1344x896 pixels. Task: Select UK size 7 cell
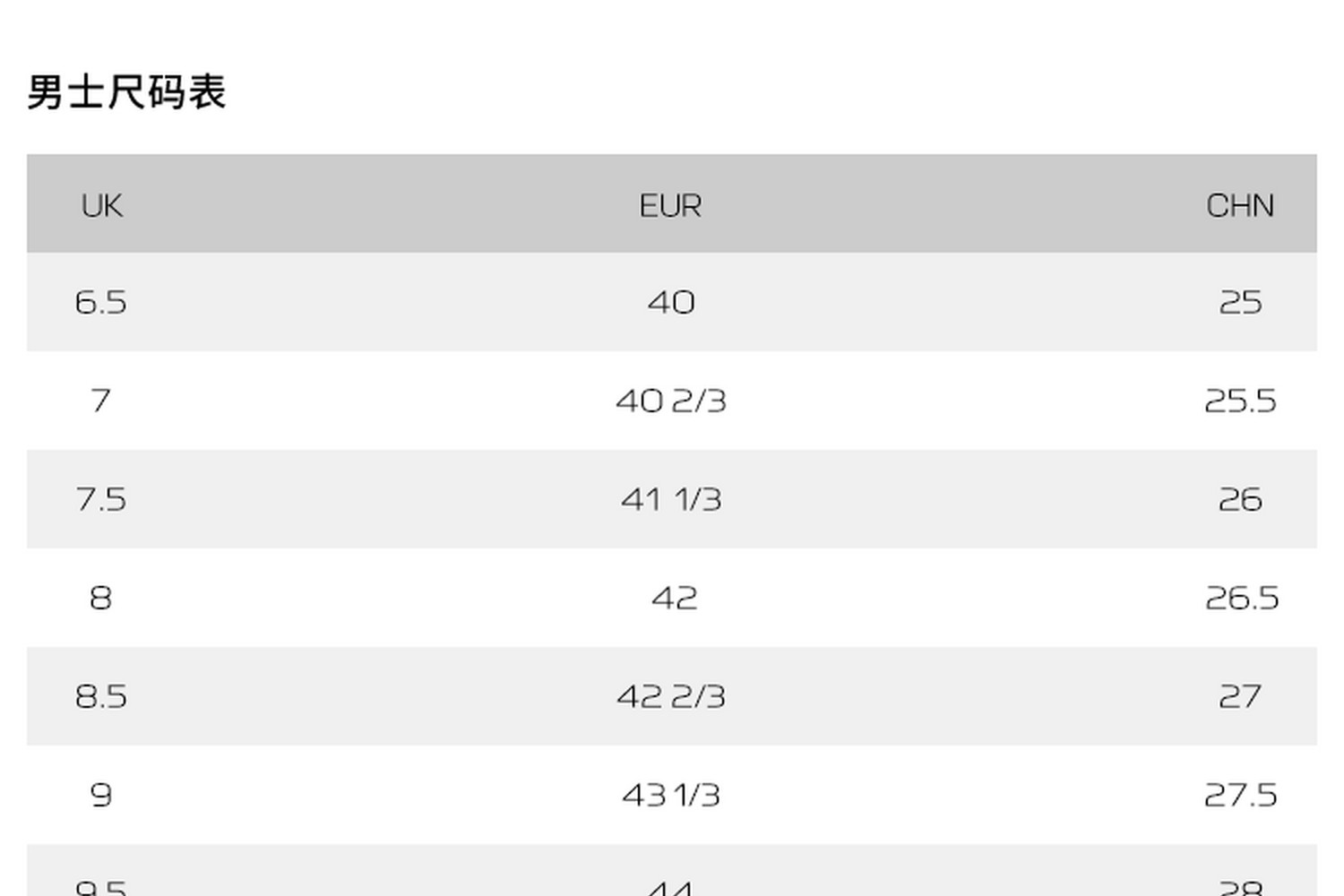tap(101, 401)
